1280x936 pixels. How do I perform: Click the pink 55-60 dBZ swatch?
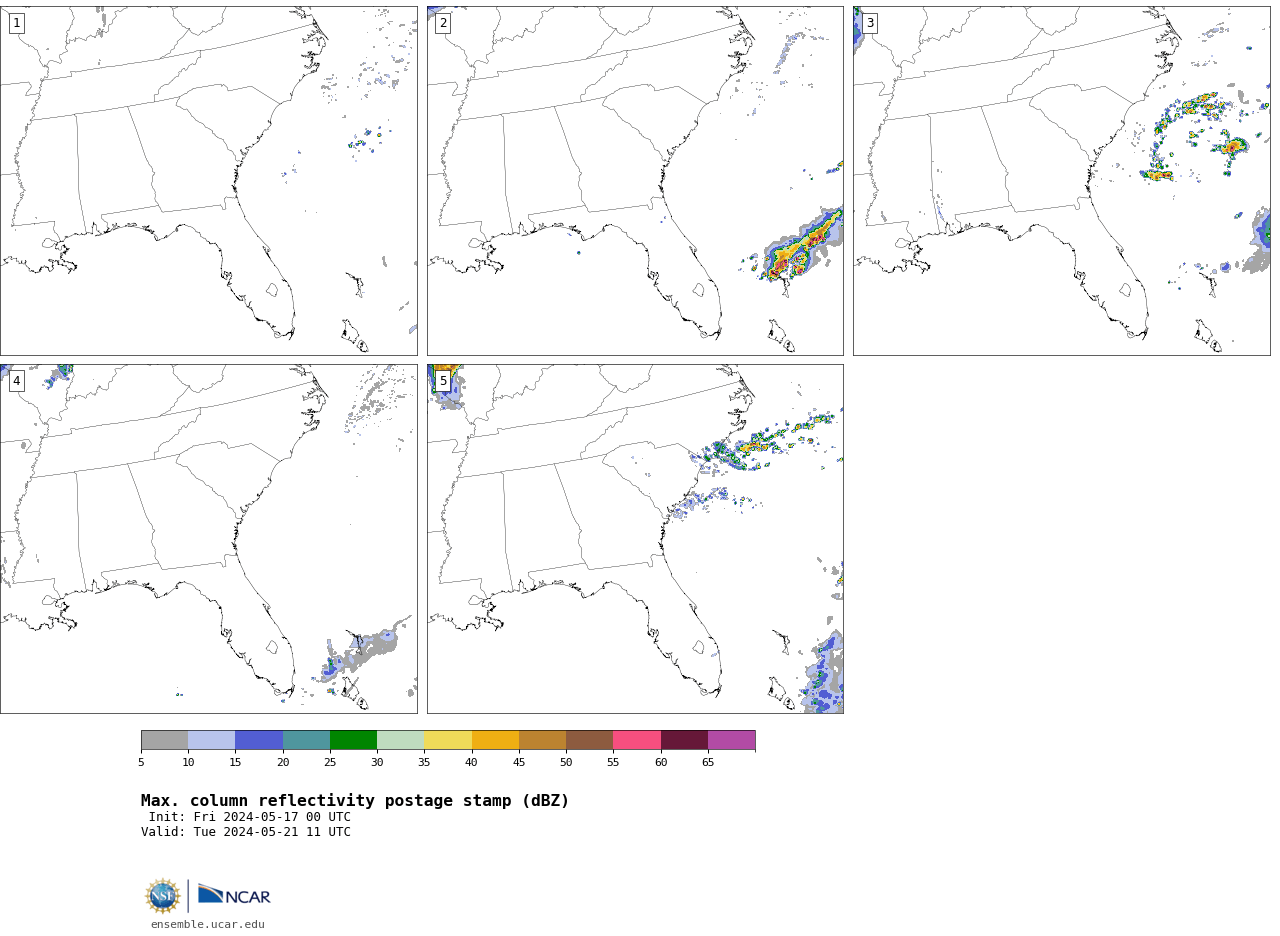click(637, 740)
